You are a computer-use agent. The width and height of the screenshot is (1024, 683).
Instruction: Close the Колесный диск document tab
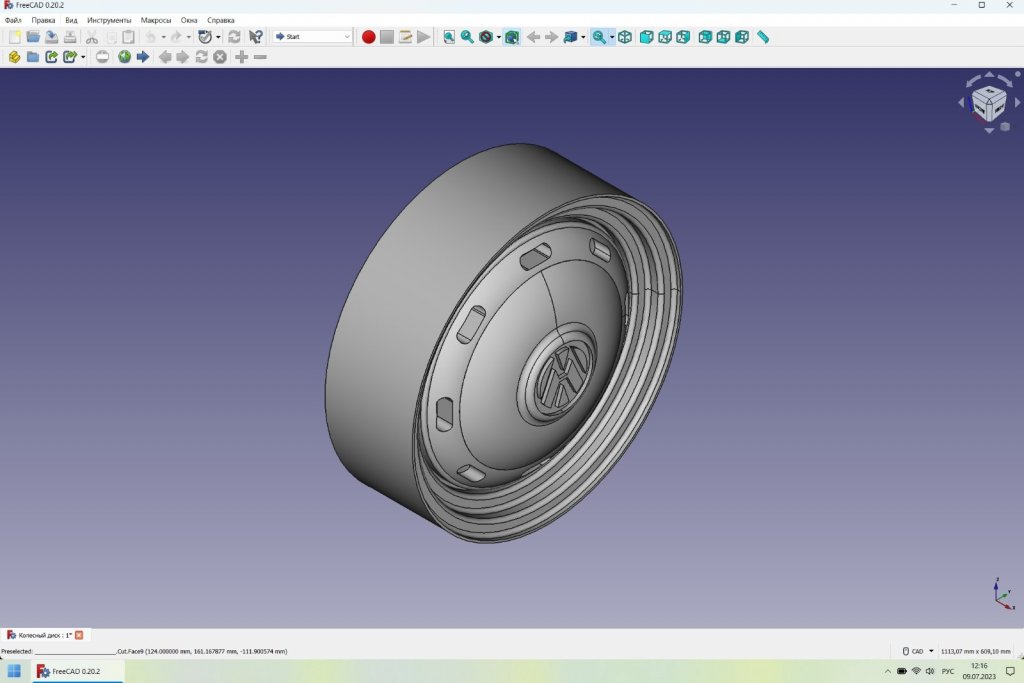[x=79, y=635]
